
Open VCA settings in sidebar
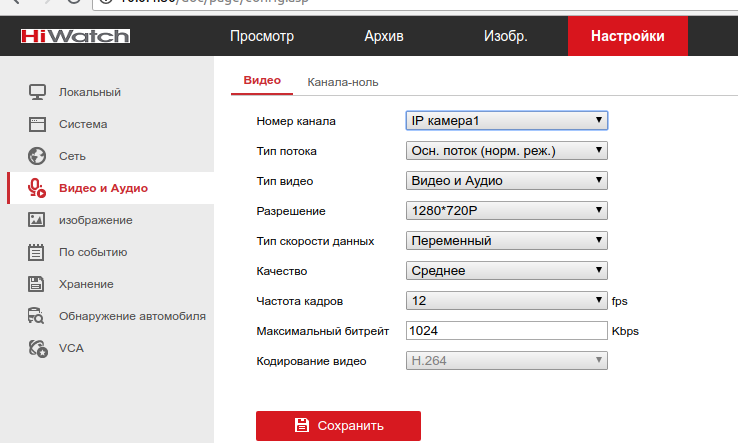point(72,348)
